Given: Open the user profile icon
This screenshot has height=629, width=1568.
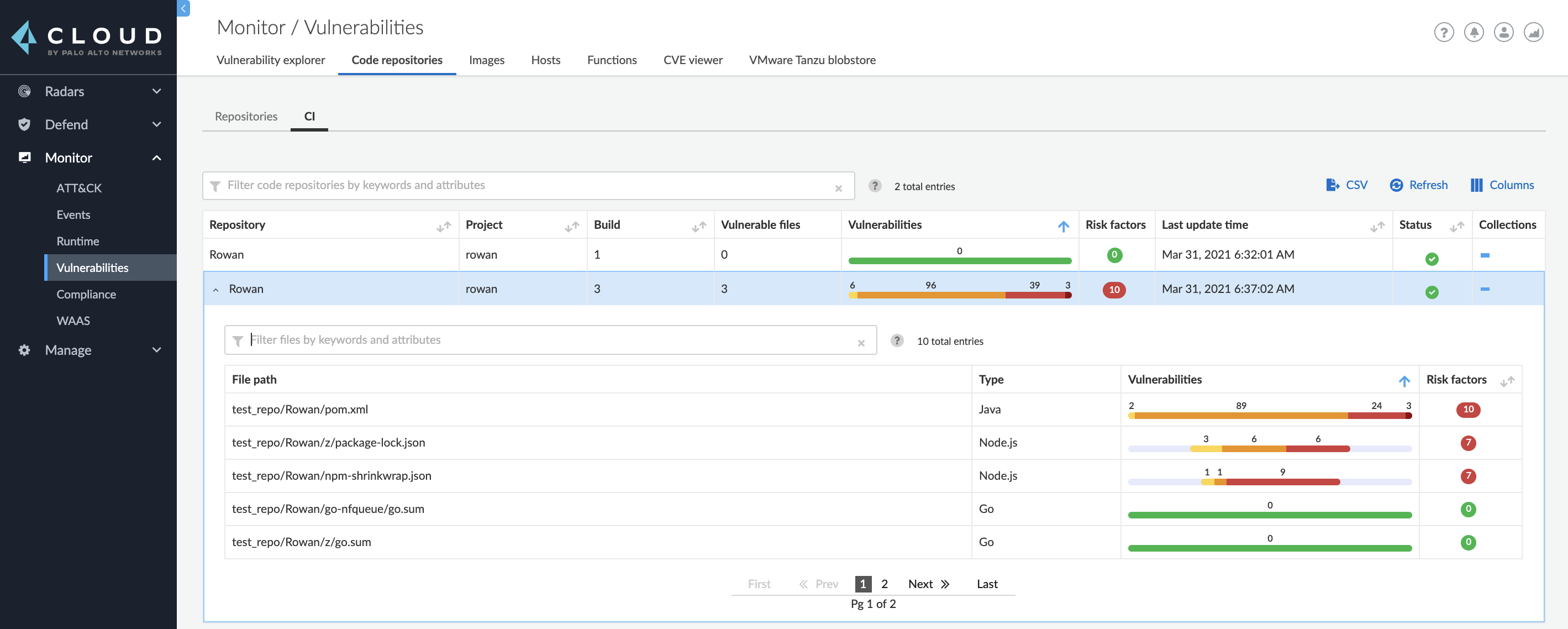Looking at the screenshot, I should 1503,32.
